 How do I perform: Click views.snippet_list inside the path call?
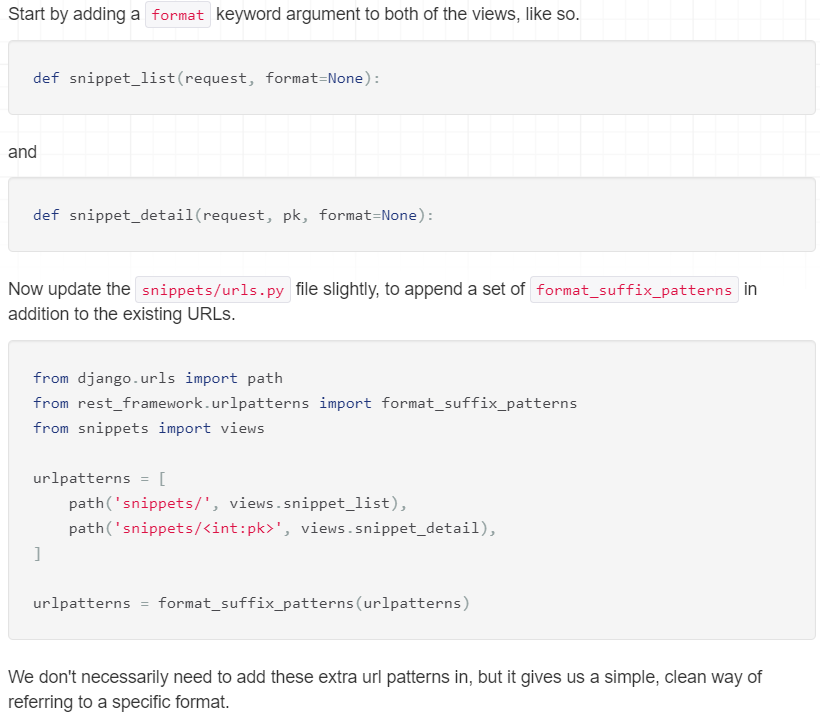[x=312, y=503]
